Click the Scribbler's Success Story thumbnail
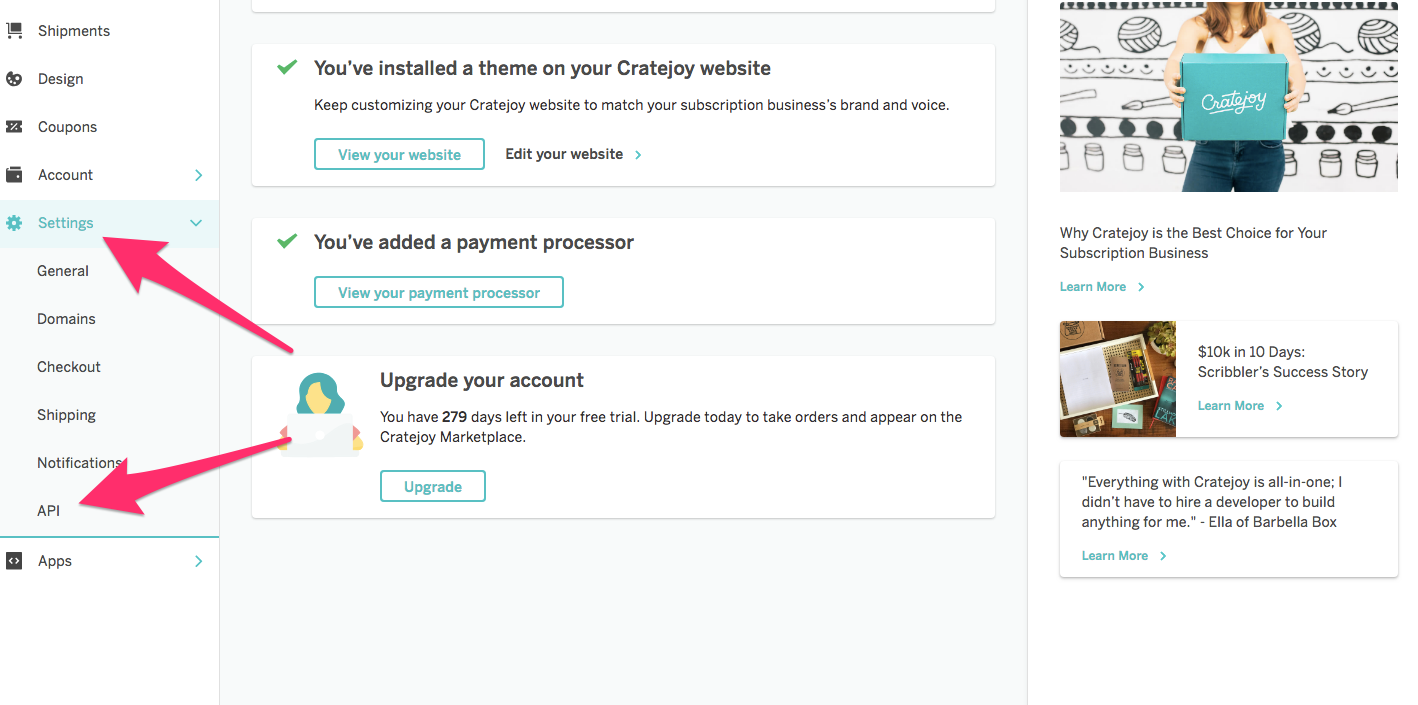Screen dimensions: 1418x705 [1118, 379]
